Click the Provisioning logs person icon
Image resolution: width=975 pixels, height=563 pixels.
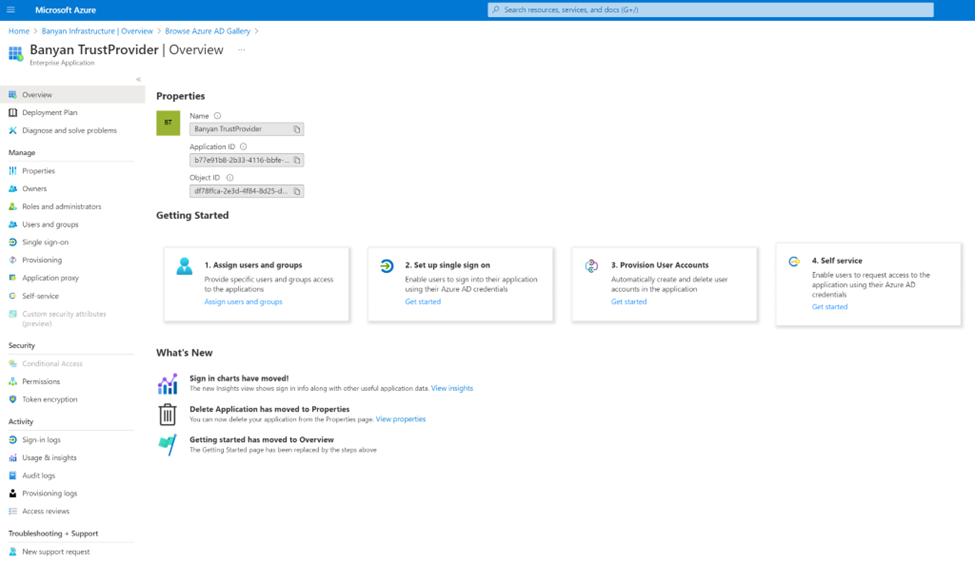pyautogui.click(x=12, y=493)
